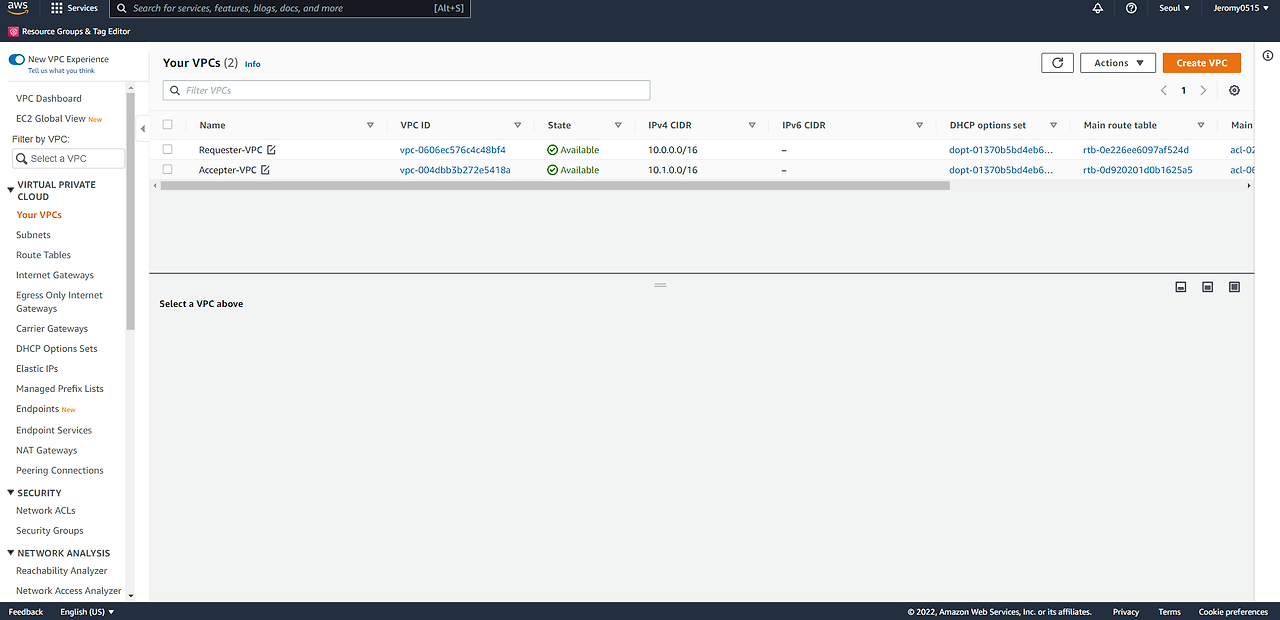Click the sidebar vertical scrollbar
This screenshot has height=620, width=1280.
pos(130,210)
